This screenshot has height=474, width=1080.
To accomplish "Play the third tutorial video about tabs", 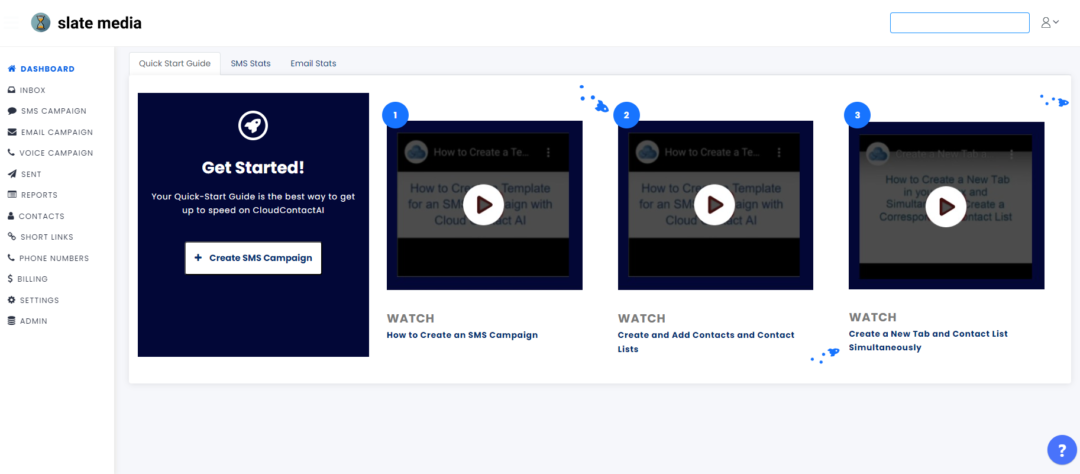I will click(945, 206).
